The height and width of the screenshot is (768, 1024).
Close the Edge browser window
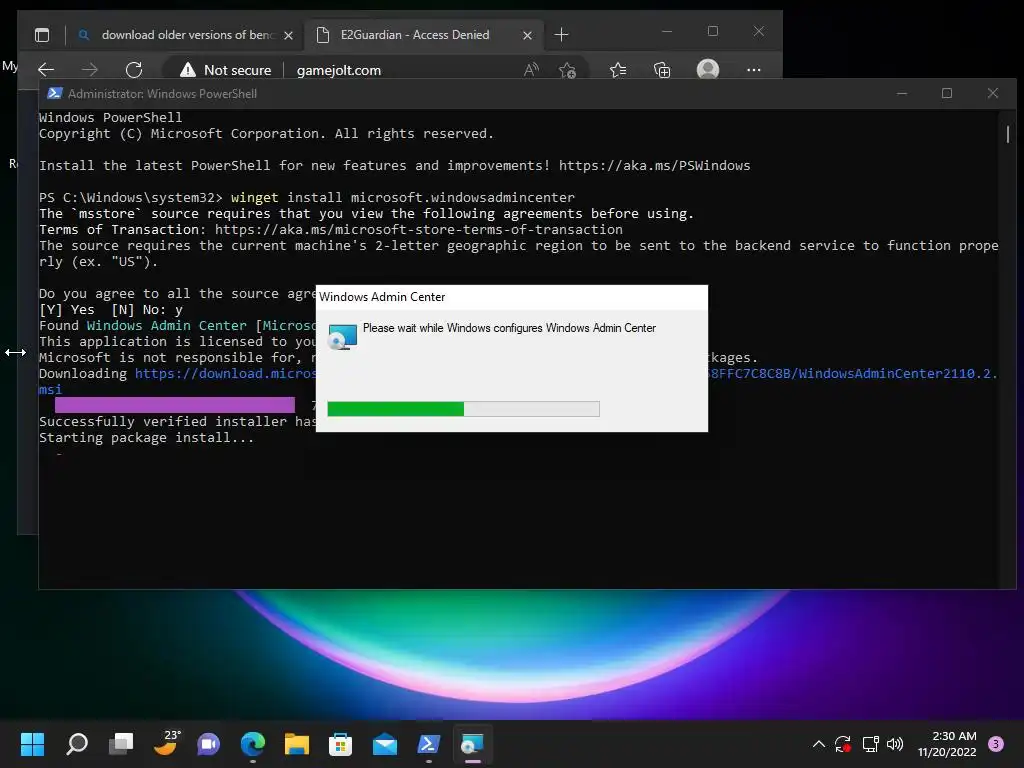(758, 31)
